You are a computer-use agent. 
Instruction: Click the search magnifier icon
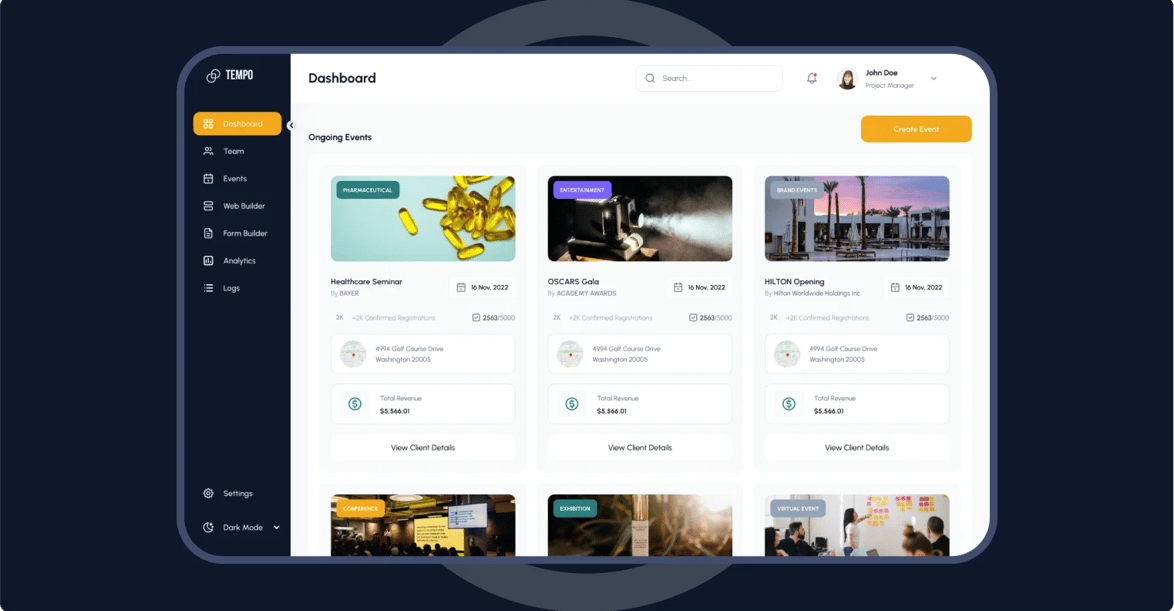pos(650,78)
